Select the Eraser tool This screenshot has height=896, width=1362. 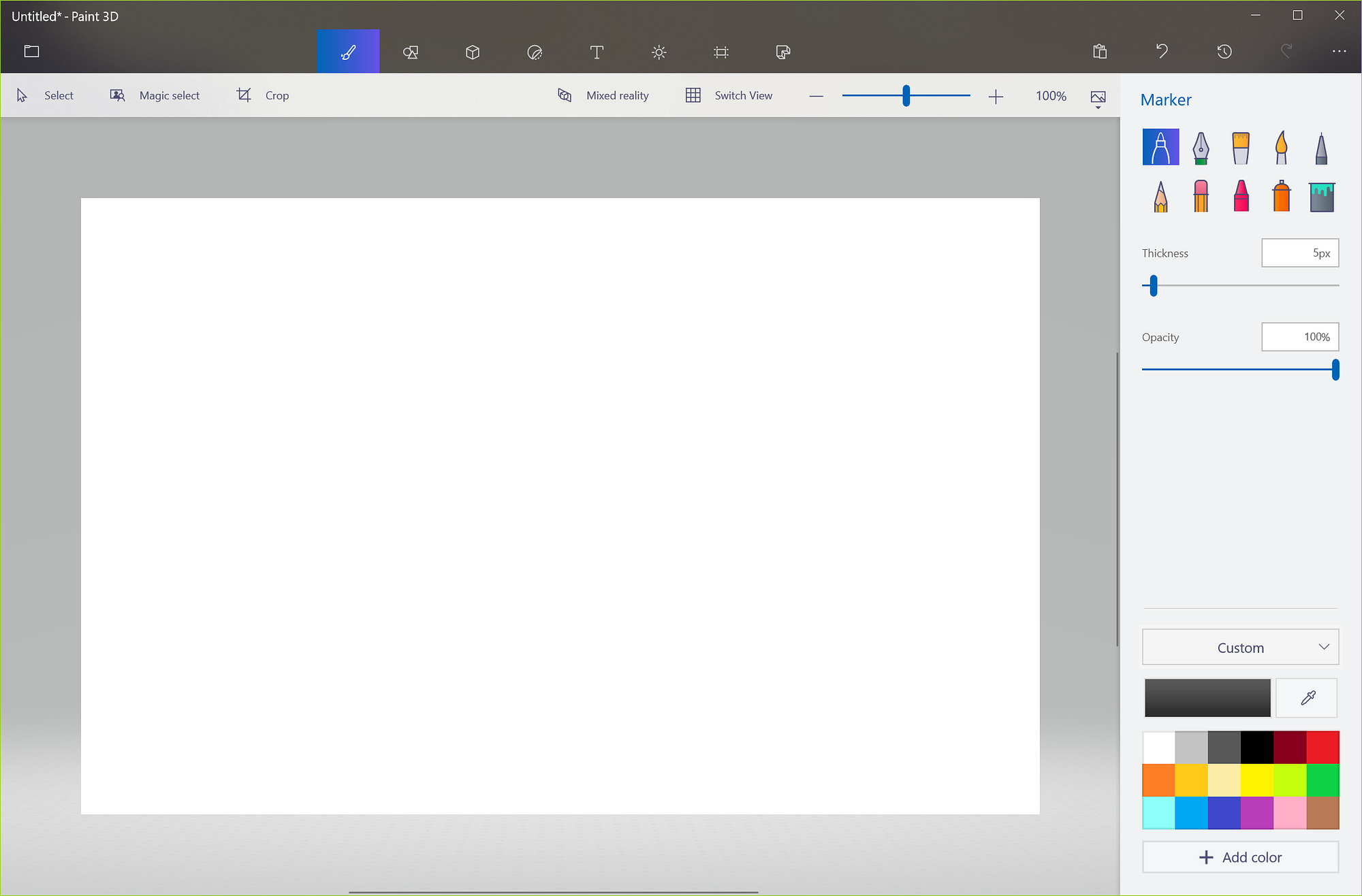(x=1201, y=196)
